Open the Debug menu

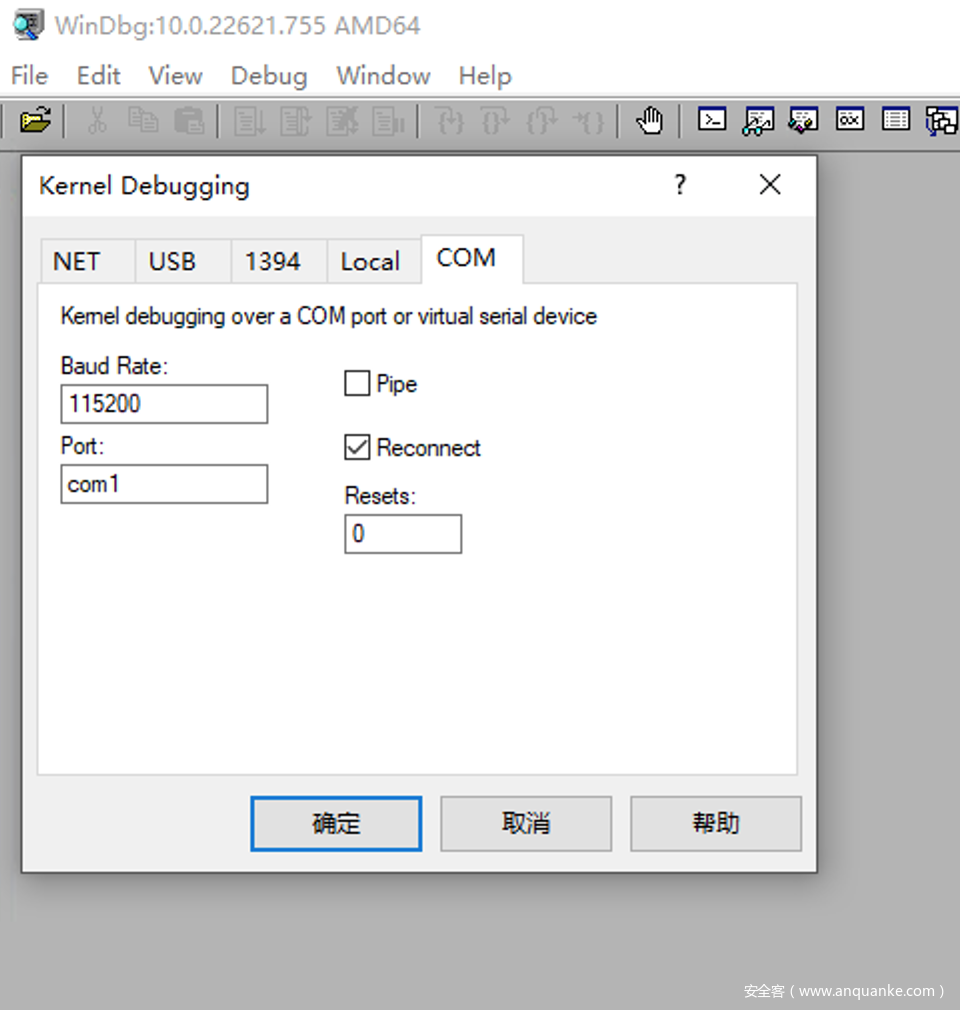point(268,76)
